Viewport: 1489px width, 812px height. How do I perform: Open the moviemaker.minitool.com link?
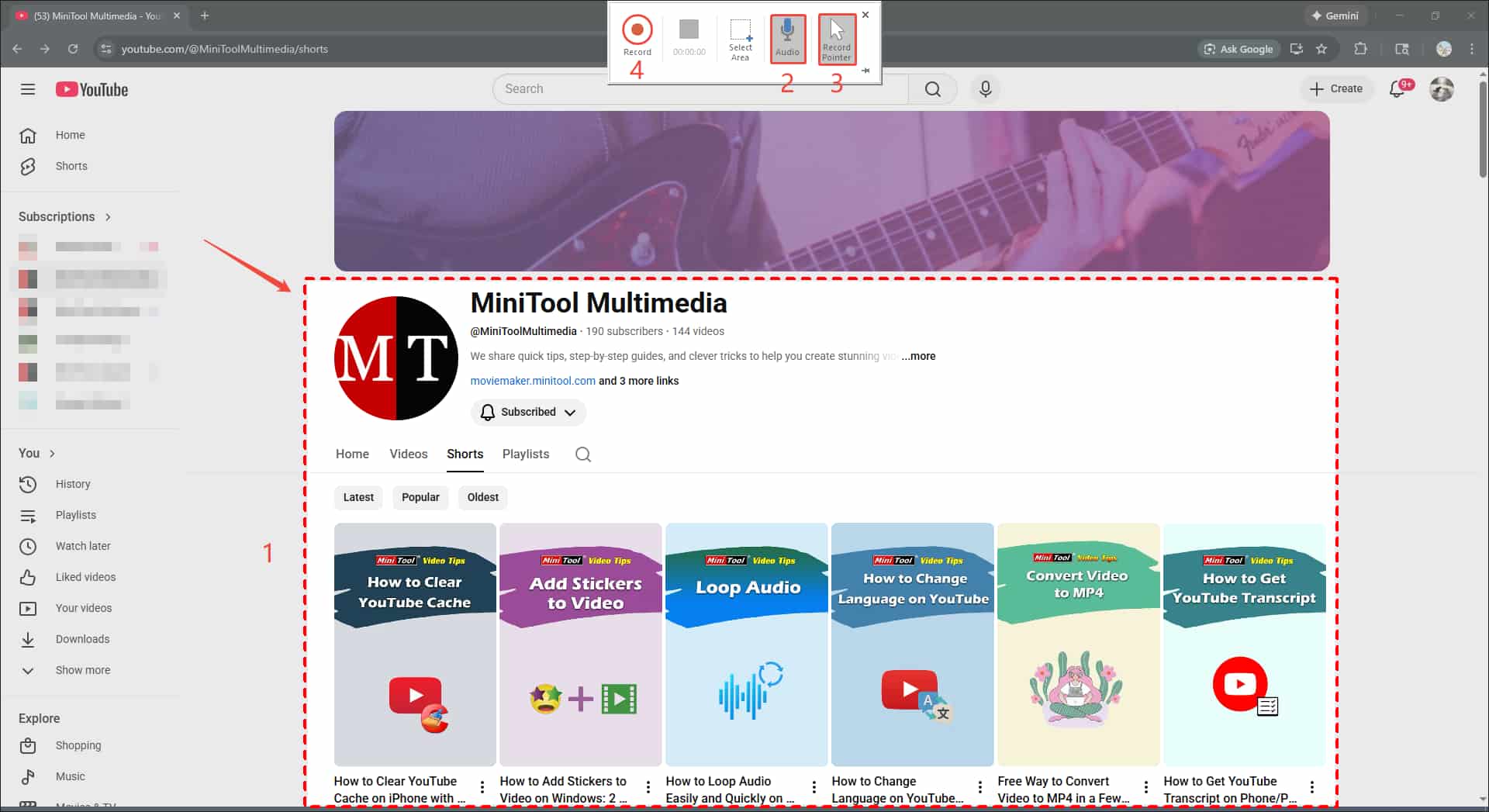pyautogui.click(x=532, y=380)
